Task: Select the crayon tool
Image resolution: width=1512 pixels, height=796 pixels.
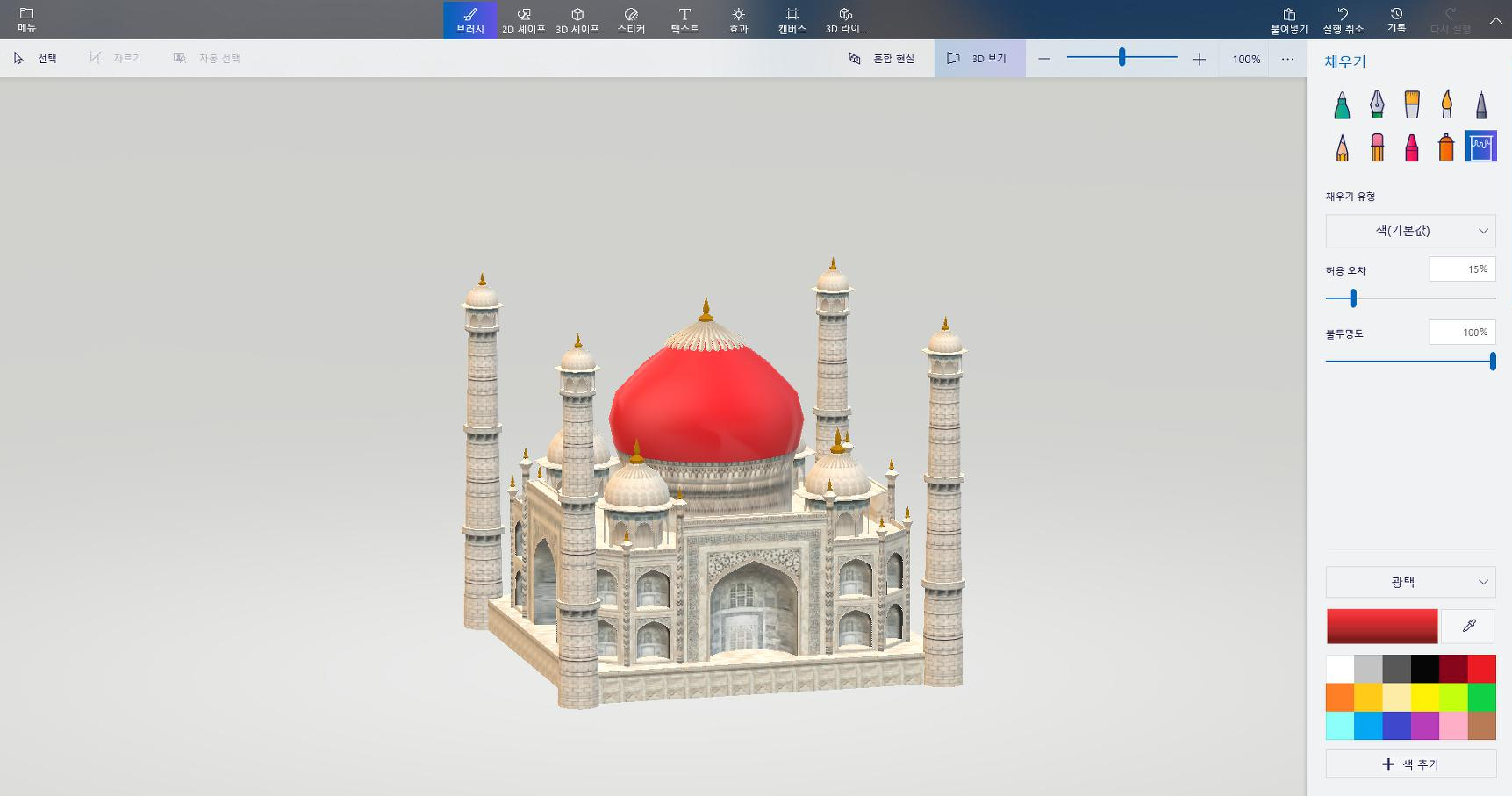Action: click(1411, 147)
